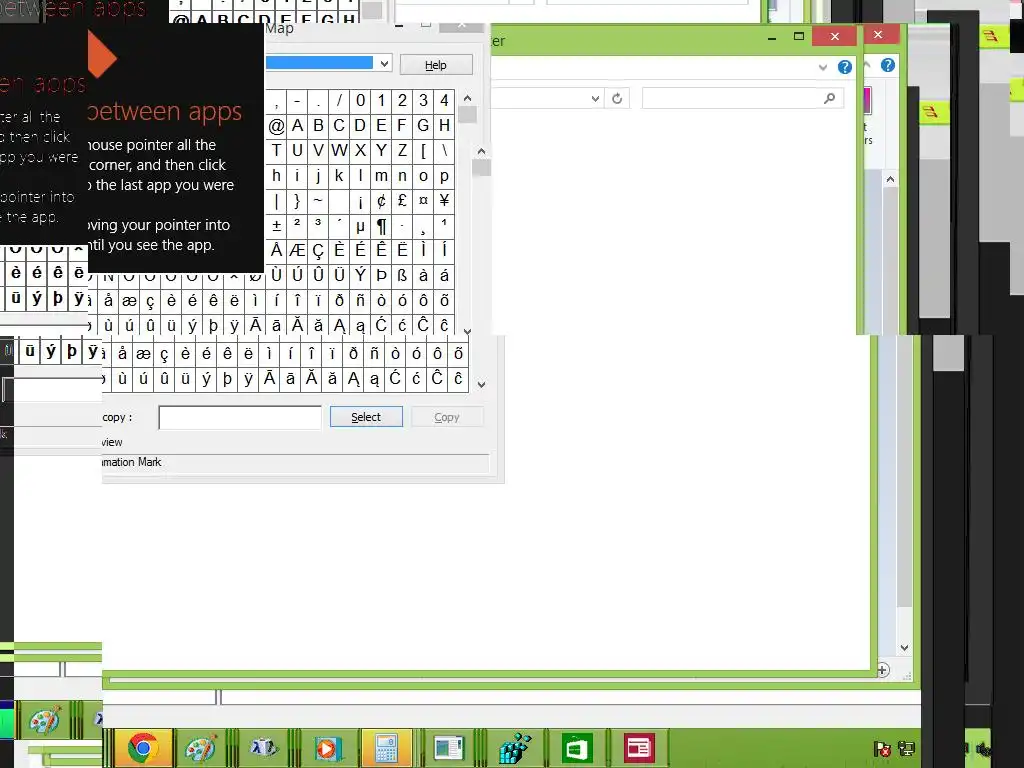Click the characters-to-copy text field
This screenshot has width=1024, height=768.
[x=240, y=417]
